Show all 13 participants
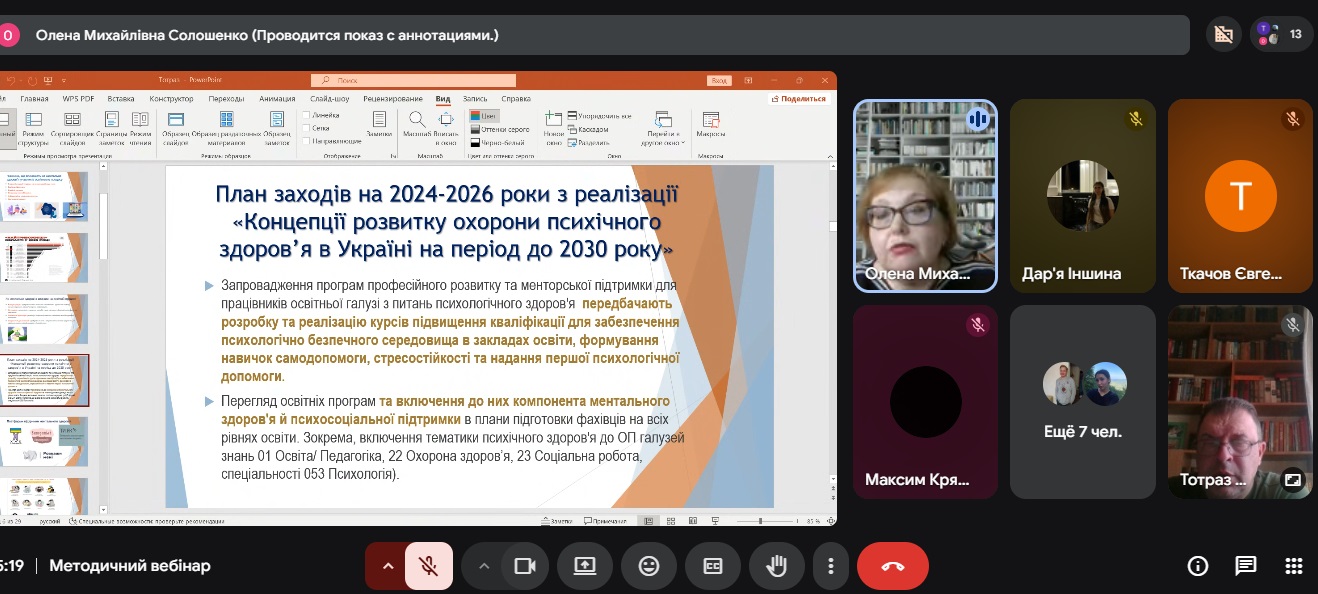 click(1281, 34)
